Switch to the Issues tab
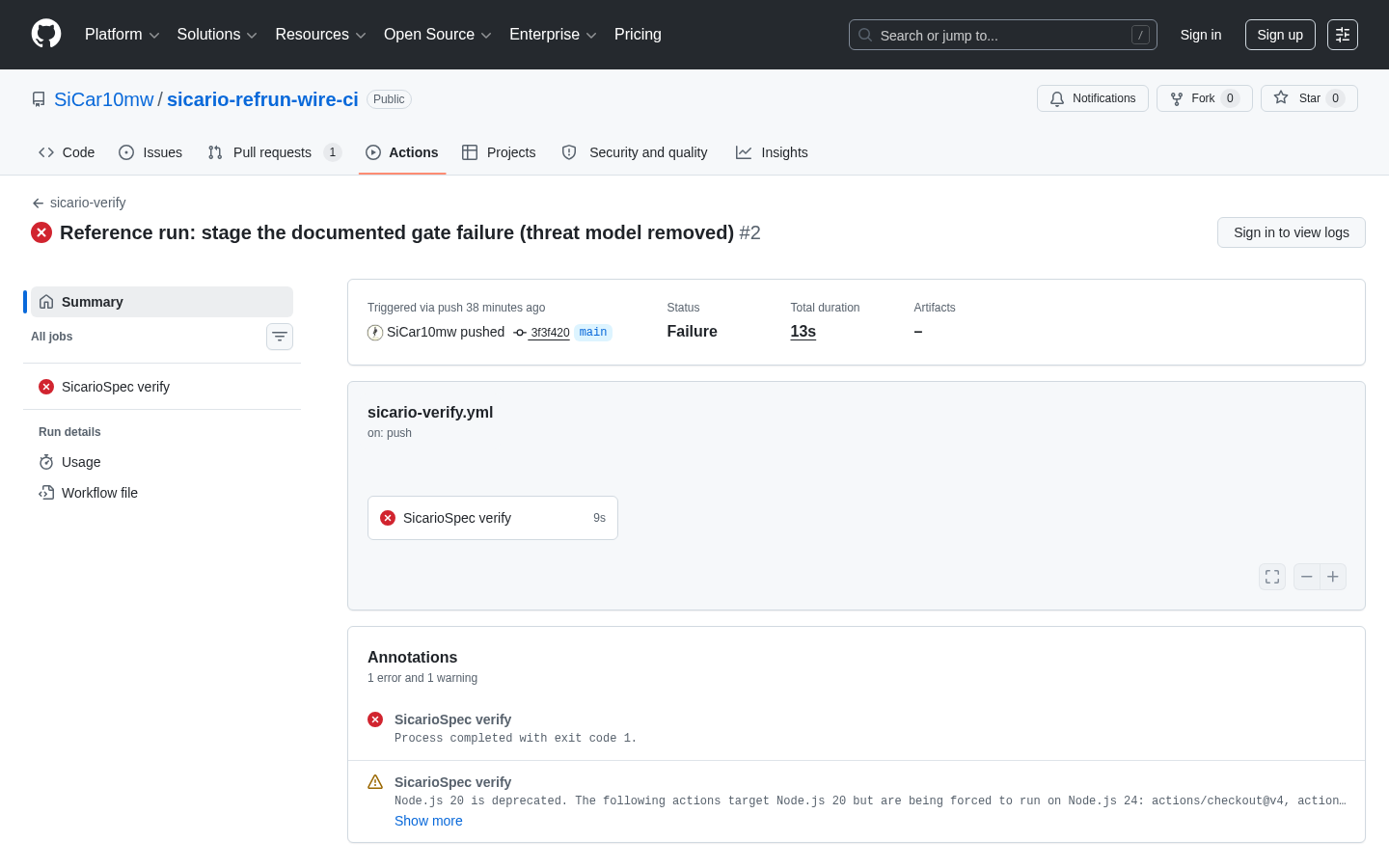1389x868 pixels. tap(150, 152)
